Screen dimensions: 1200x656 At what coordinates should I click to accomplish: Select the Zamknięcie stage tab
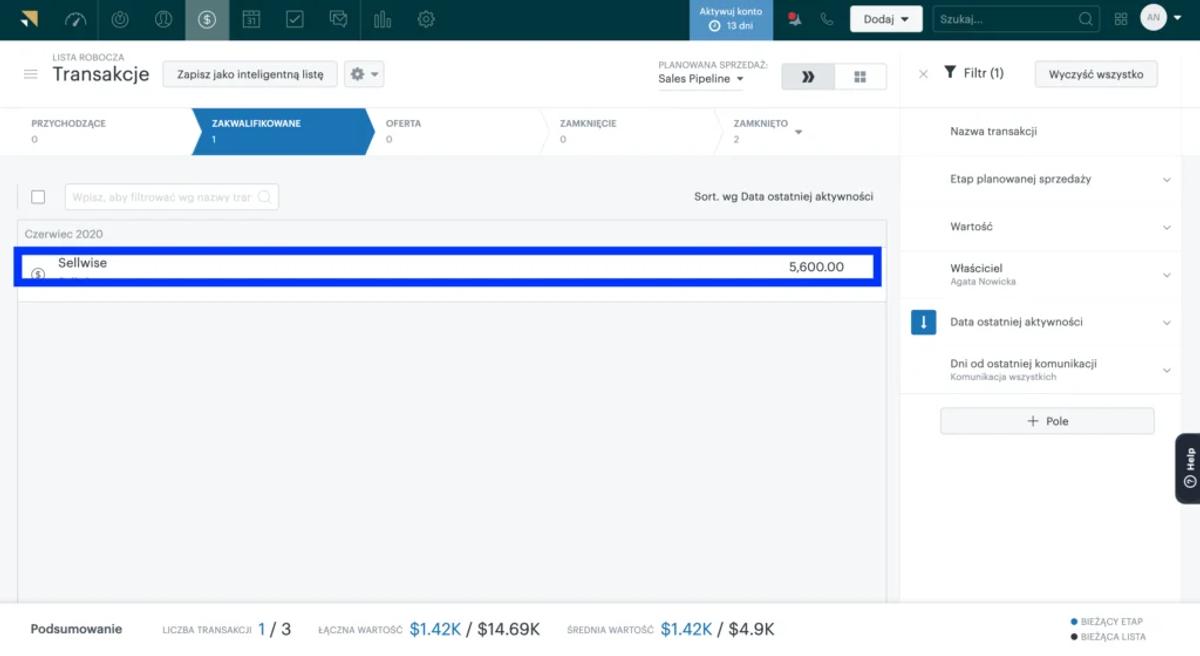click(x=630, y=131)
